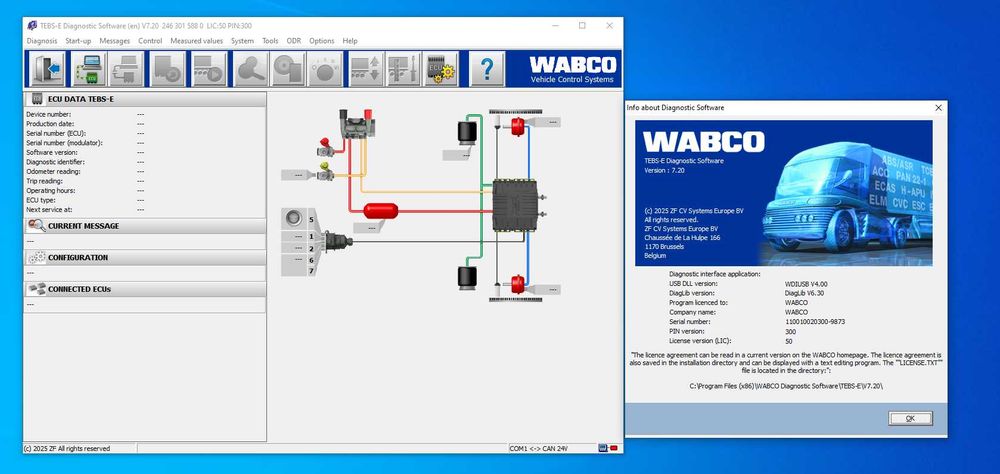Click the 'Next service at:' label
1000x474 pixels.
click(49, 209)
